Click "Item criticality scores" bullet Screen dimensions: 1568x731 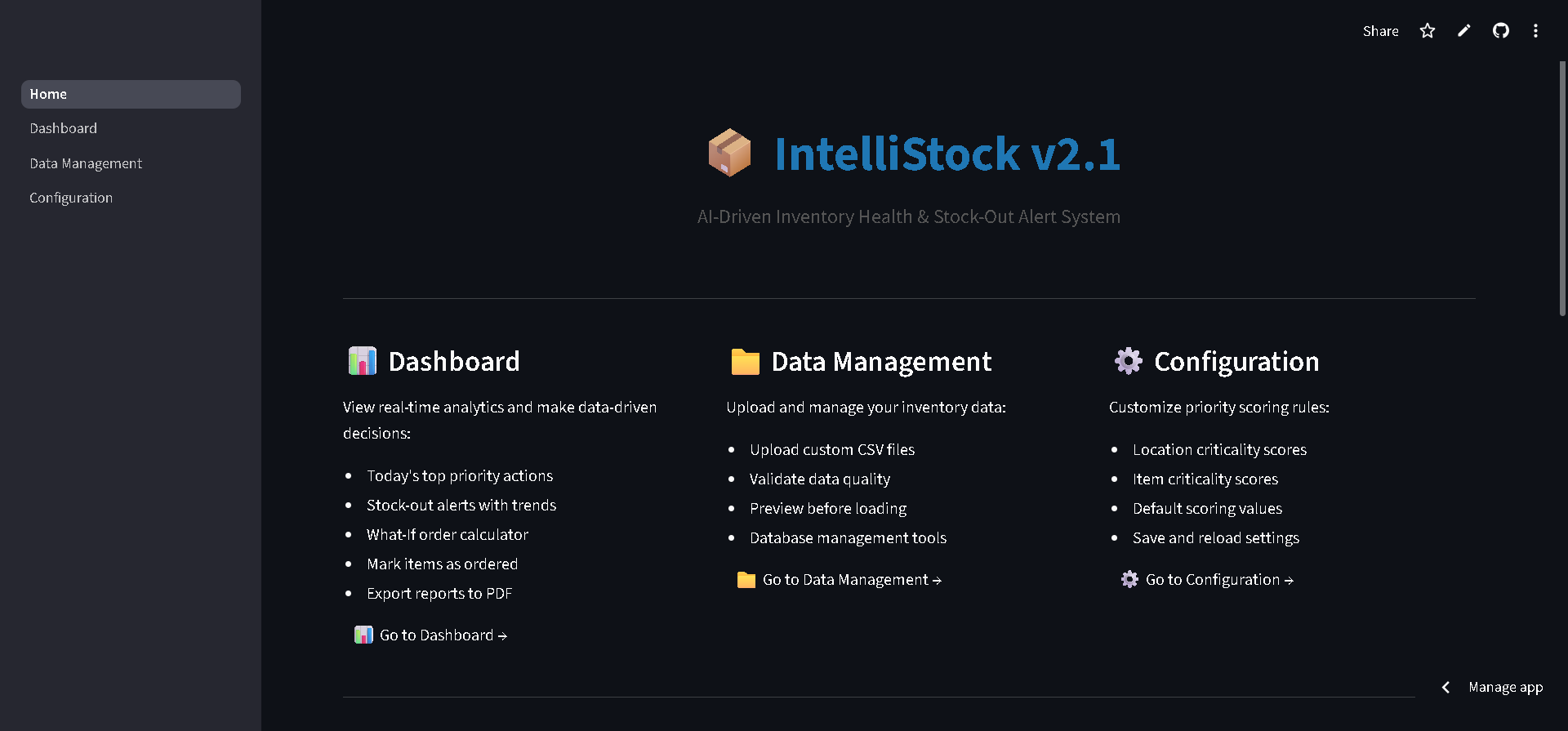click(x=1205, y=479)
